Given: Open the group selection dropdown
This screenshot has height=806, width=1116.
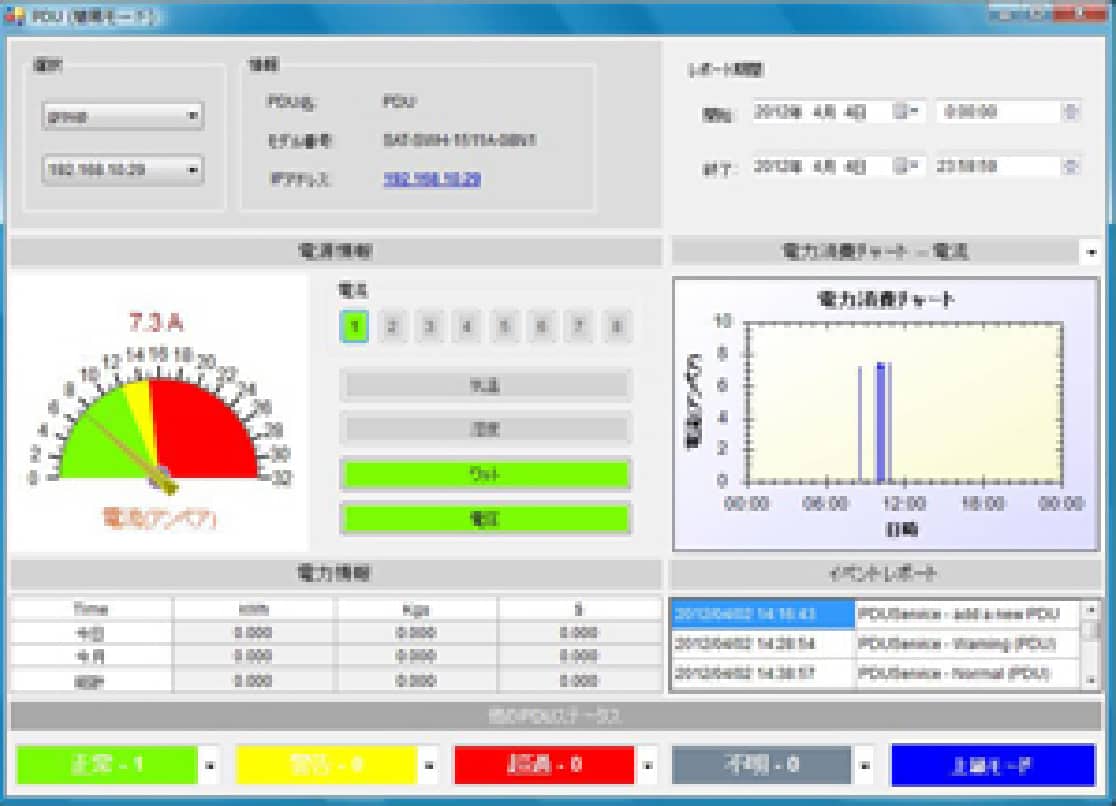Looking at the screenshot, I should tap(123, 115).
